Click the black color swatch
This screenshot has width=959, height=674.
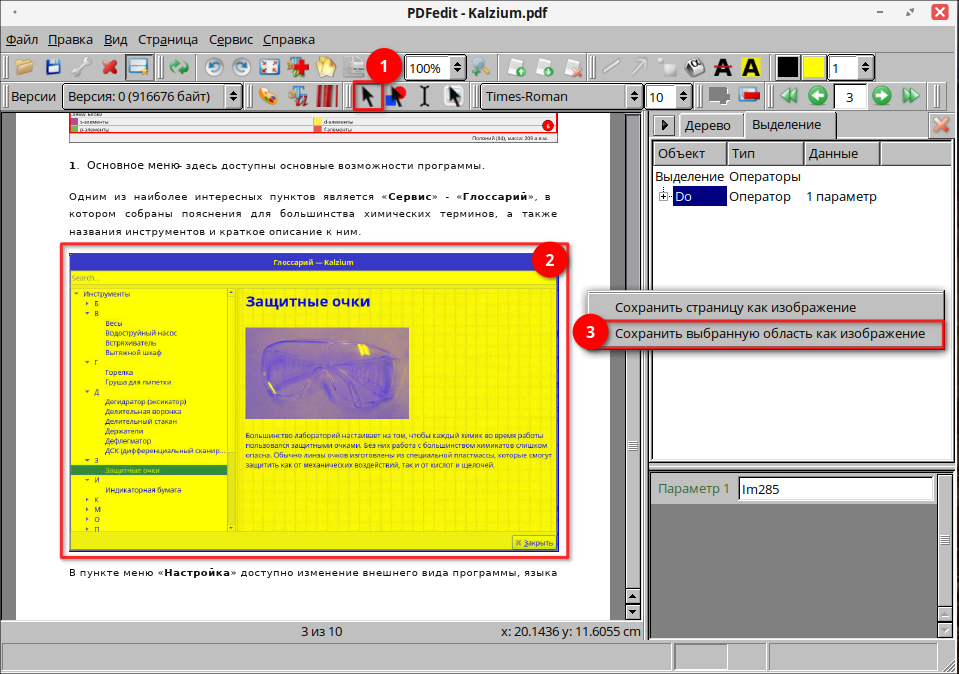(x=788, y=68)
